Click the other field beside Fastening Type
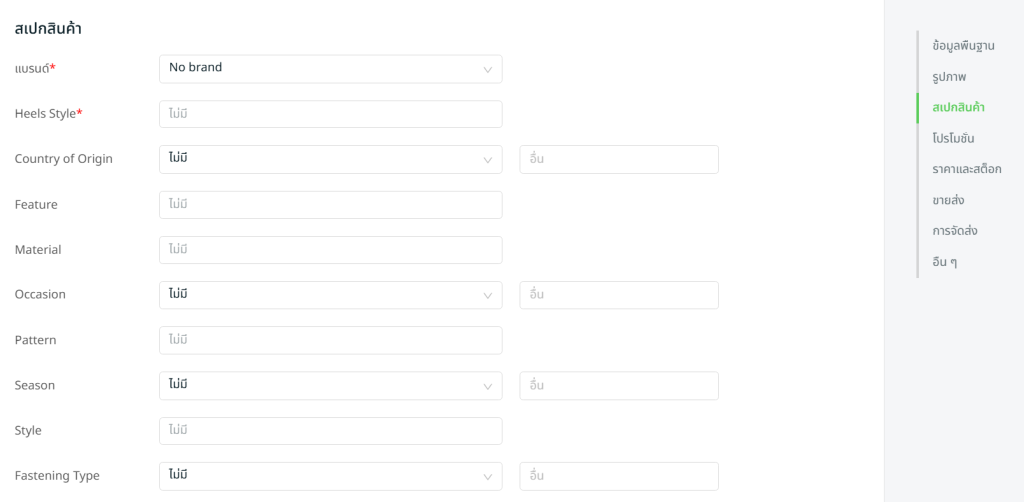The width and height of the screenshot is (1024, 502). click(618, 476)
